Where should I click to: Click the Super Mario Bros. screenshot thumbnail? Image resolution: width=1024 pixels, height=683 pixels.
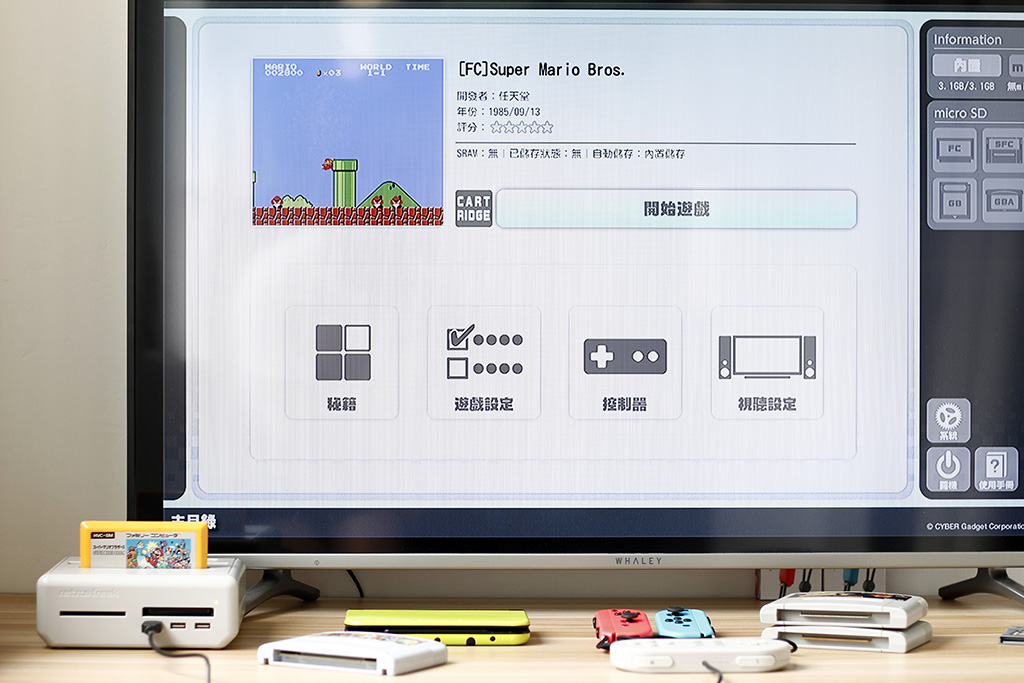point(348,142)
